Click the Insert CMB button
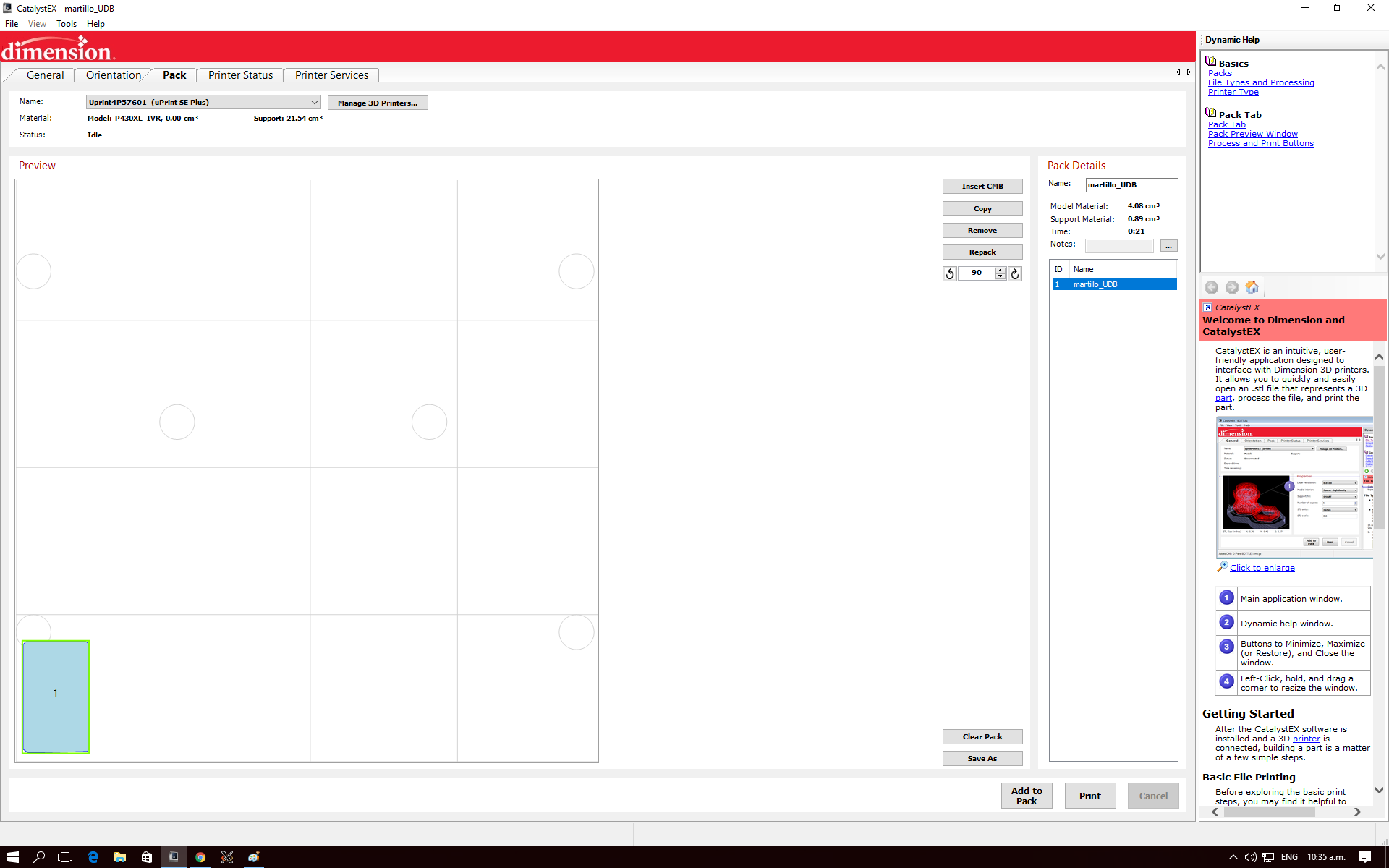 (982, 187)
